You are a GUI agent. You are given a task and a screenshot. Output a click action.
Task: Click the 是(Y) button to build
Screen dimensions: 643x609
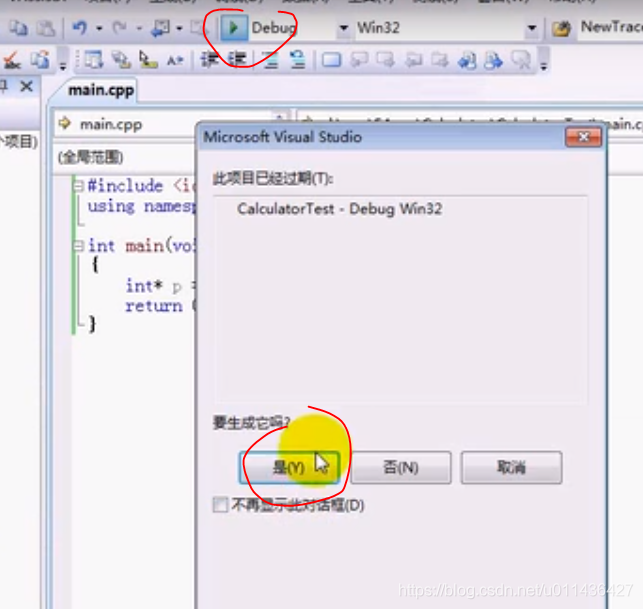point(289,467)
